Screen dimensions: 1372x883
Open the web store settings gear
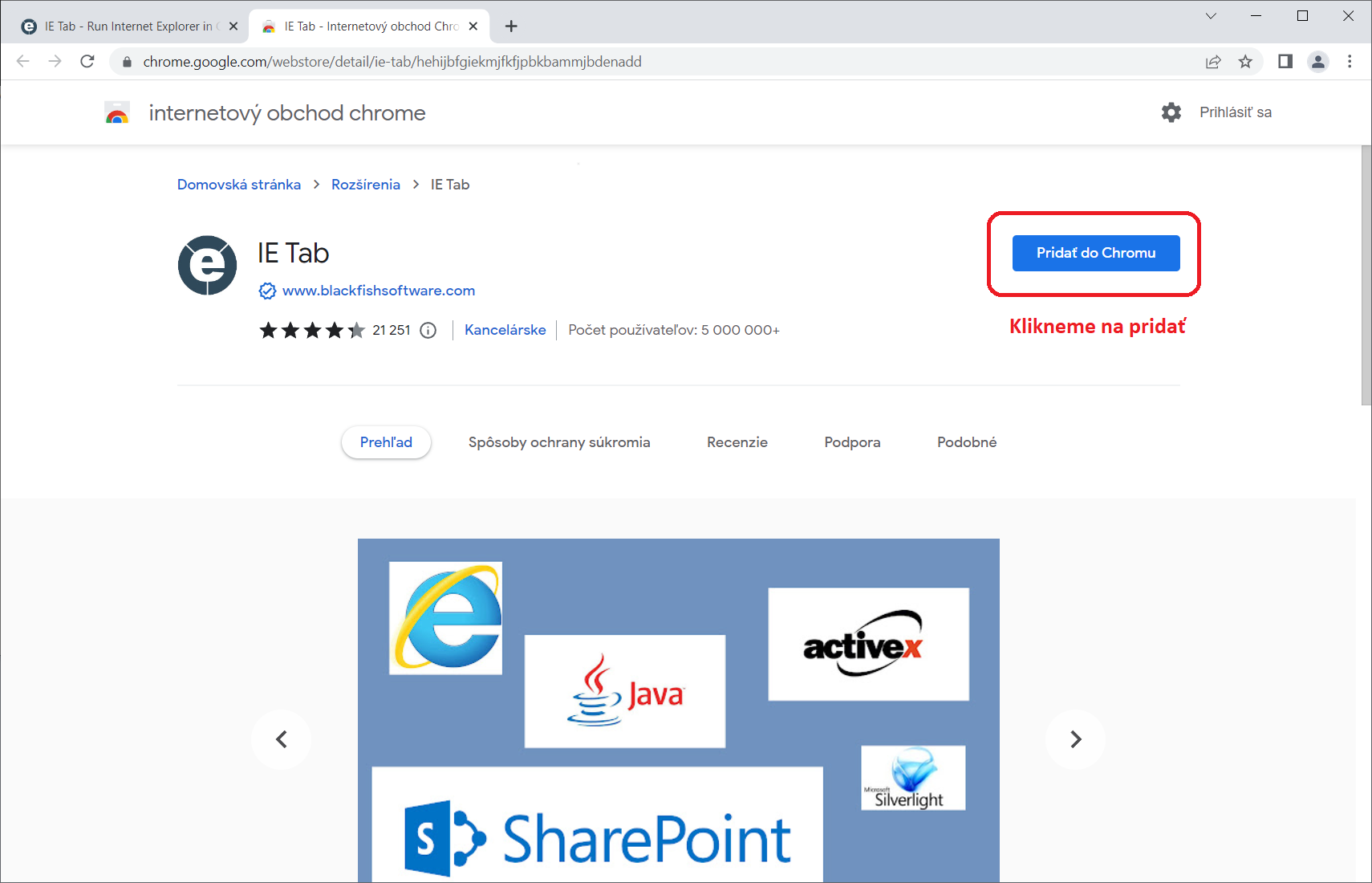(1171, 112)
